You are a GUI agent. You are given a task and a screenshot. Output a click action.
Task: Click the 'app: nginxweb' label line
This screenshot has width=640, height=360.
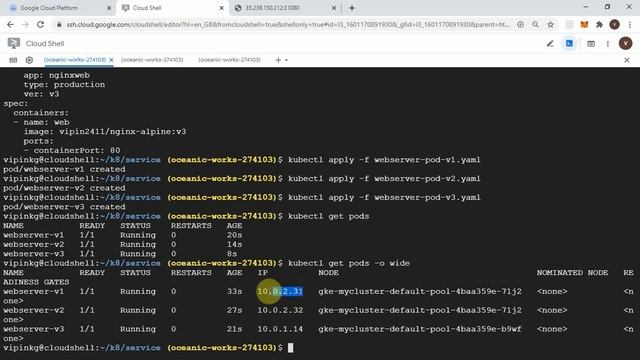pos(56,75)
